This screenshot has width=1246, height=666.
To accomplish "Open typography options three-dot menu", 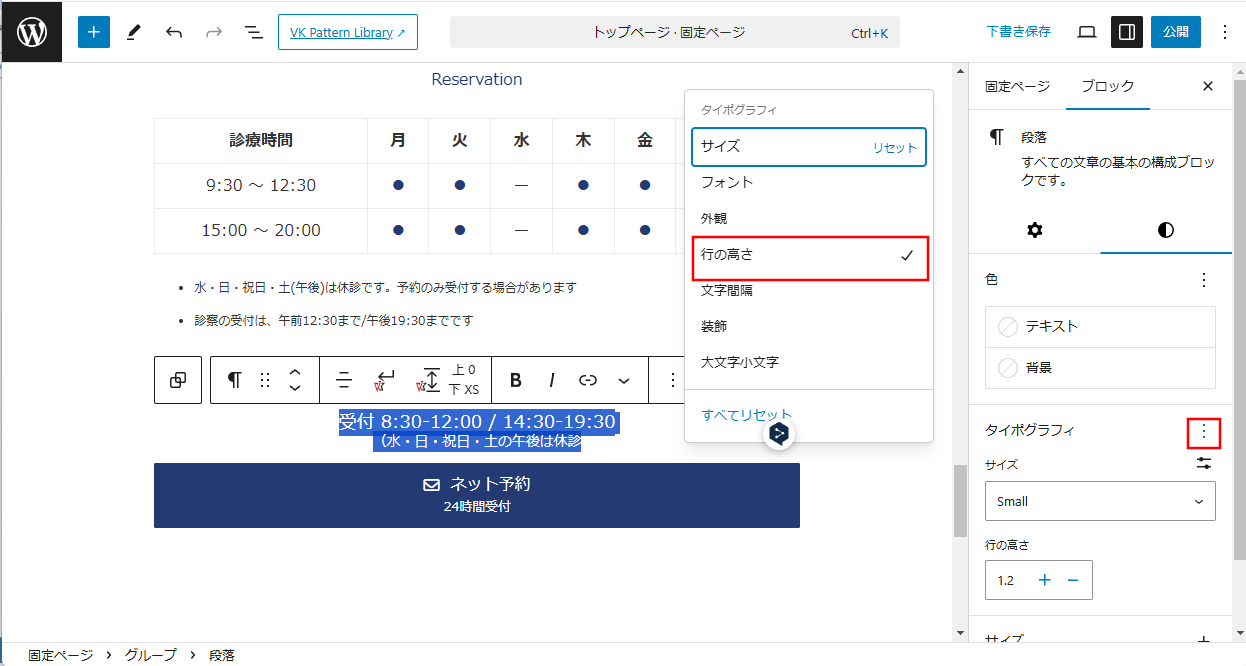I will tap(1204, 432).
